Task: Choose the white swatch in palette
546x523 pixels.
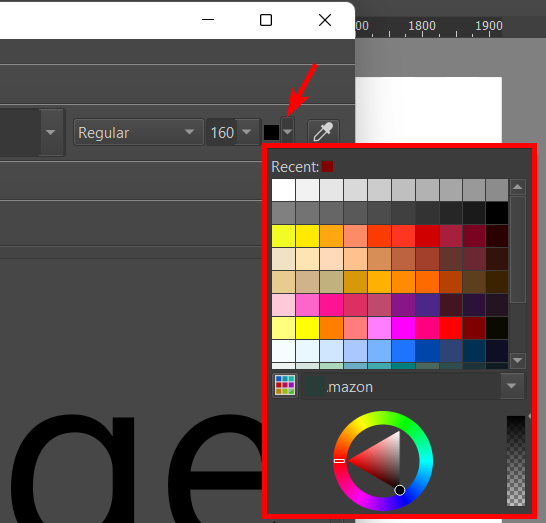Action: (x=283, y=190)
